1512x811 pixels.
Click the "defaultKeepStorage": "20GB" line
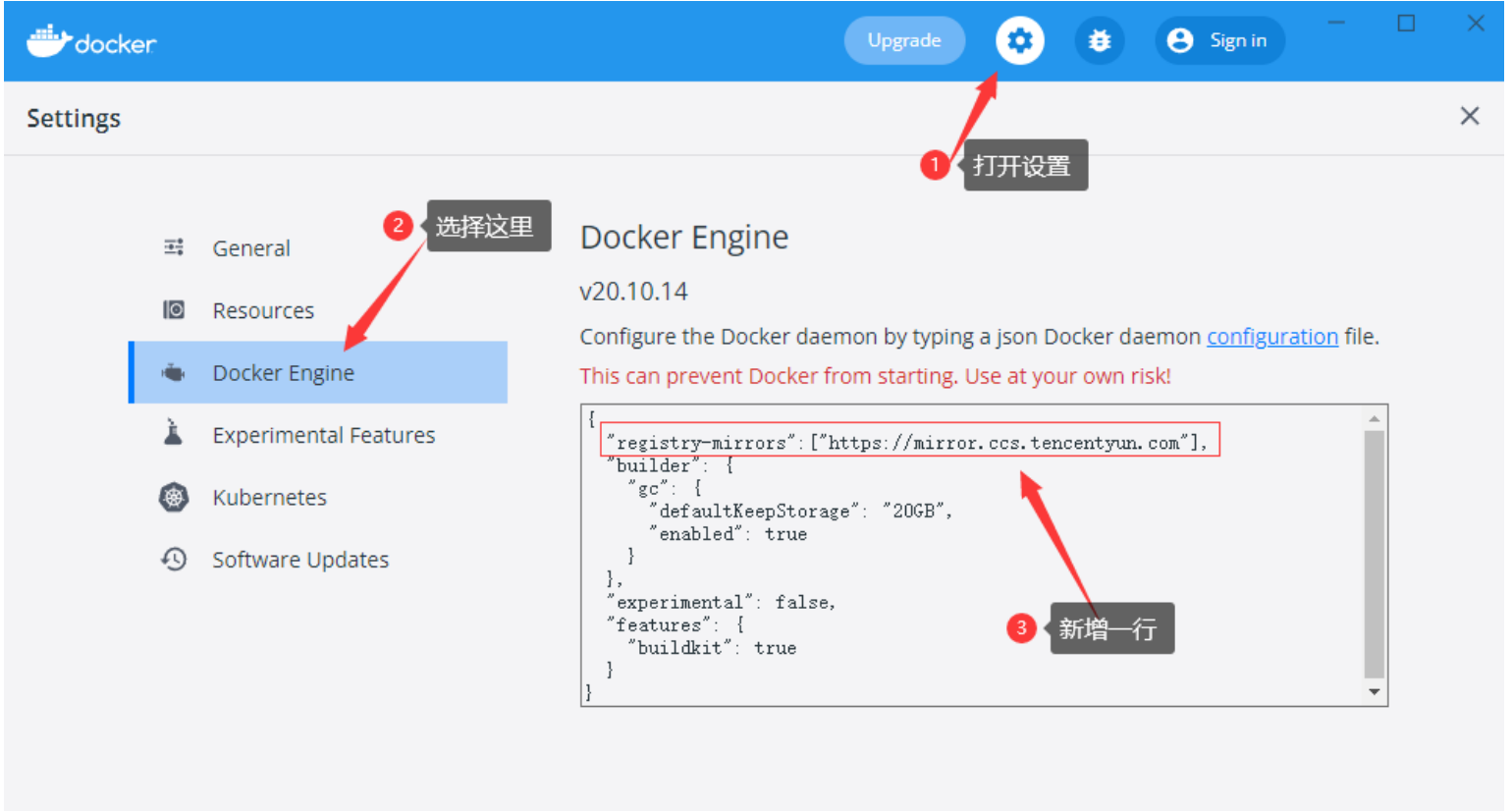pyautogui.click(x=800, y=511)
